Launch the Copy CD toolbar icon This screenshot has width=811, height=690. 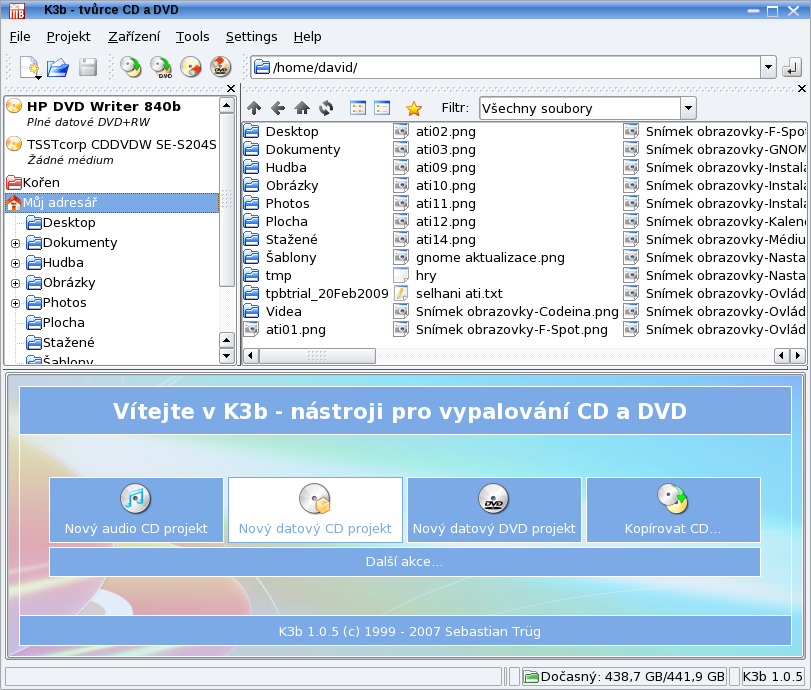tap(131, 67)
